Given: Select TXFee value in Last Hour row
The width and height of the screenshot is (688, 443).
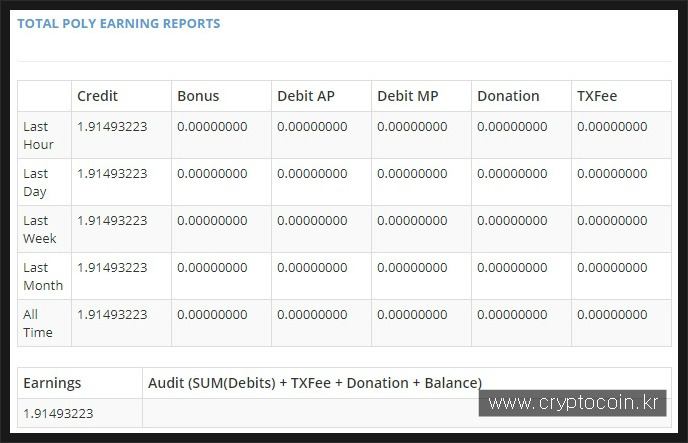Looking at the screenshot, I should (x=612, y=126).
